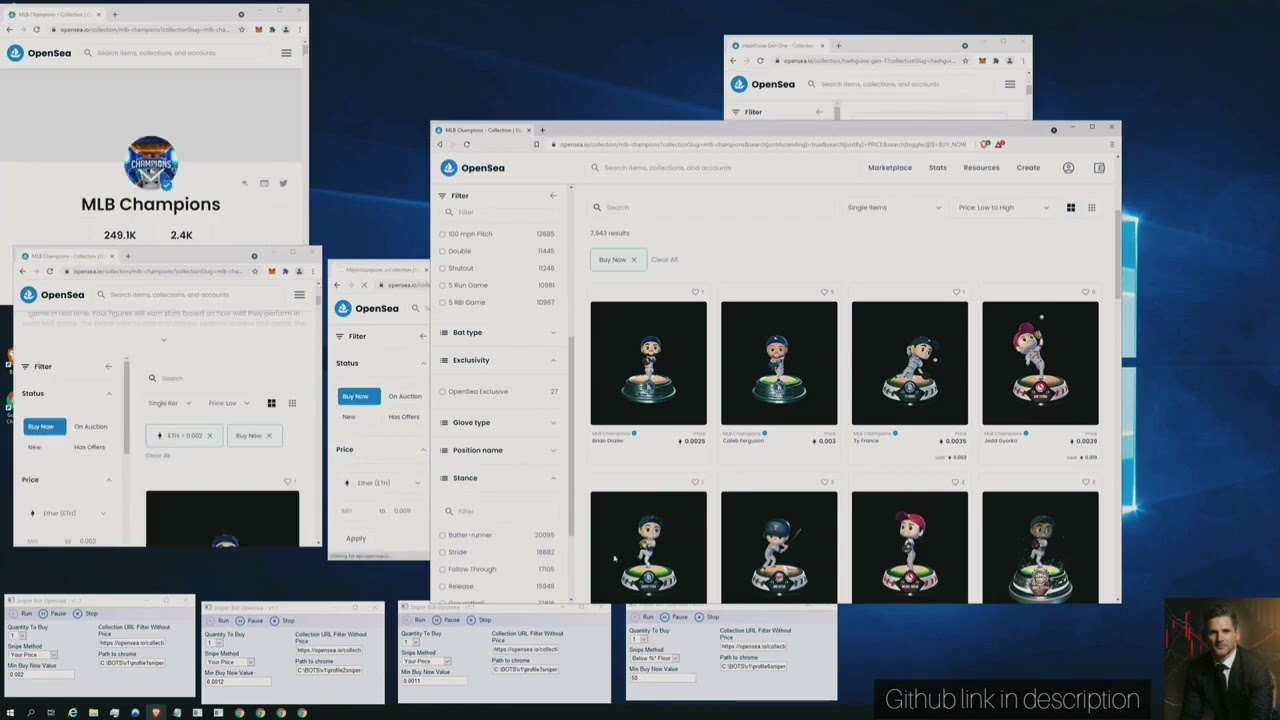
Task: Open Single Items dropdown in front window
Action: [894, 208]
